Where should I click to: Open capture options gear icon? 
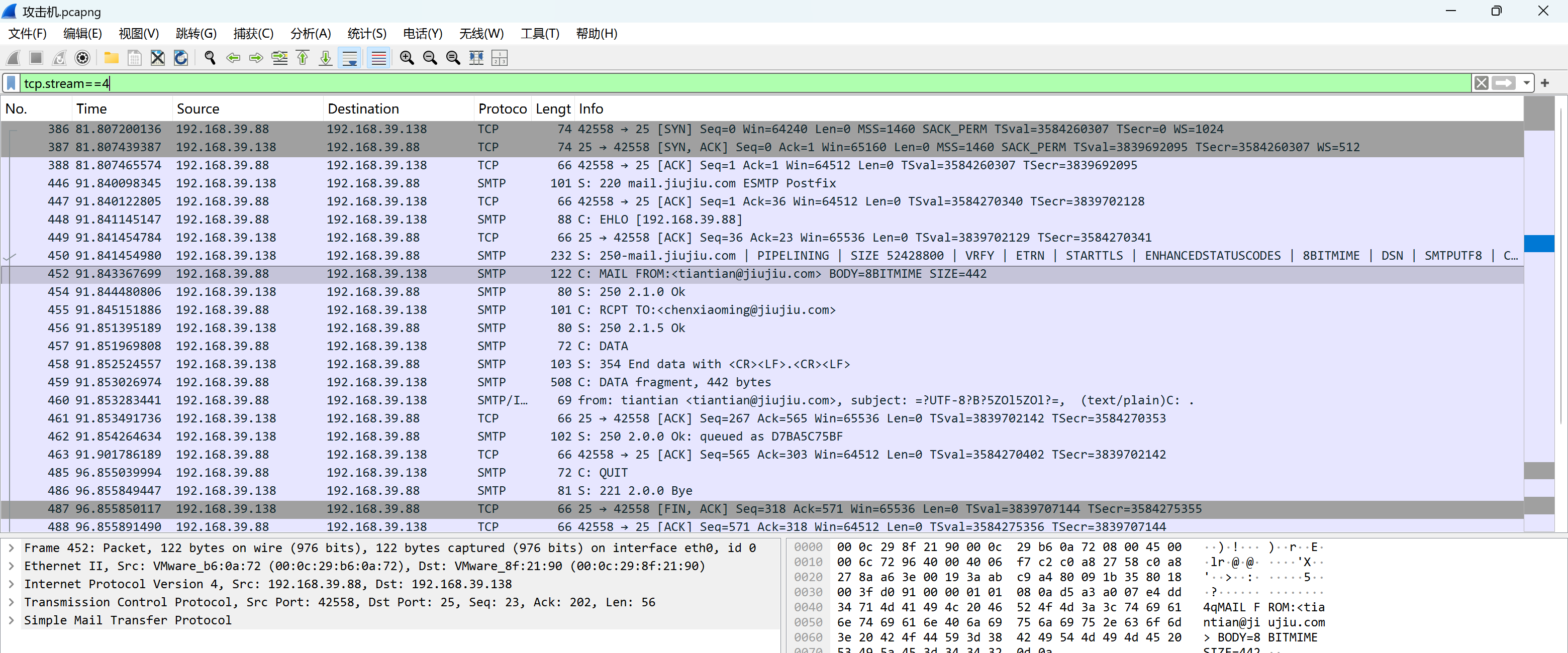tap(82, 58)
